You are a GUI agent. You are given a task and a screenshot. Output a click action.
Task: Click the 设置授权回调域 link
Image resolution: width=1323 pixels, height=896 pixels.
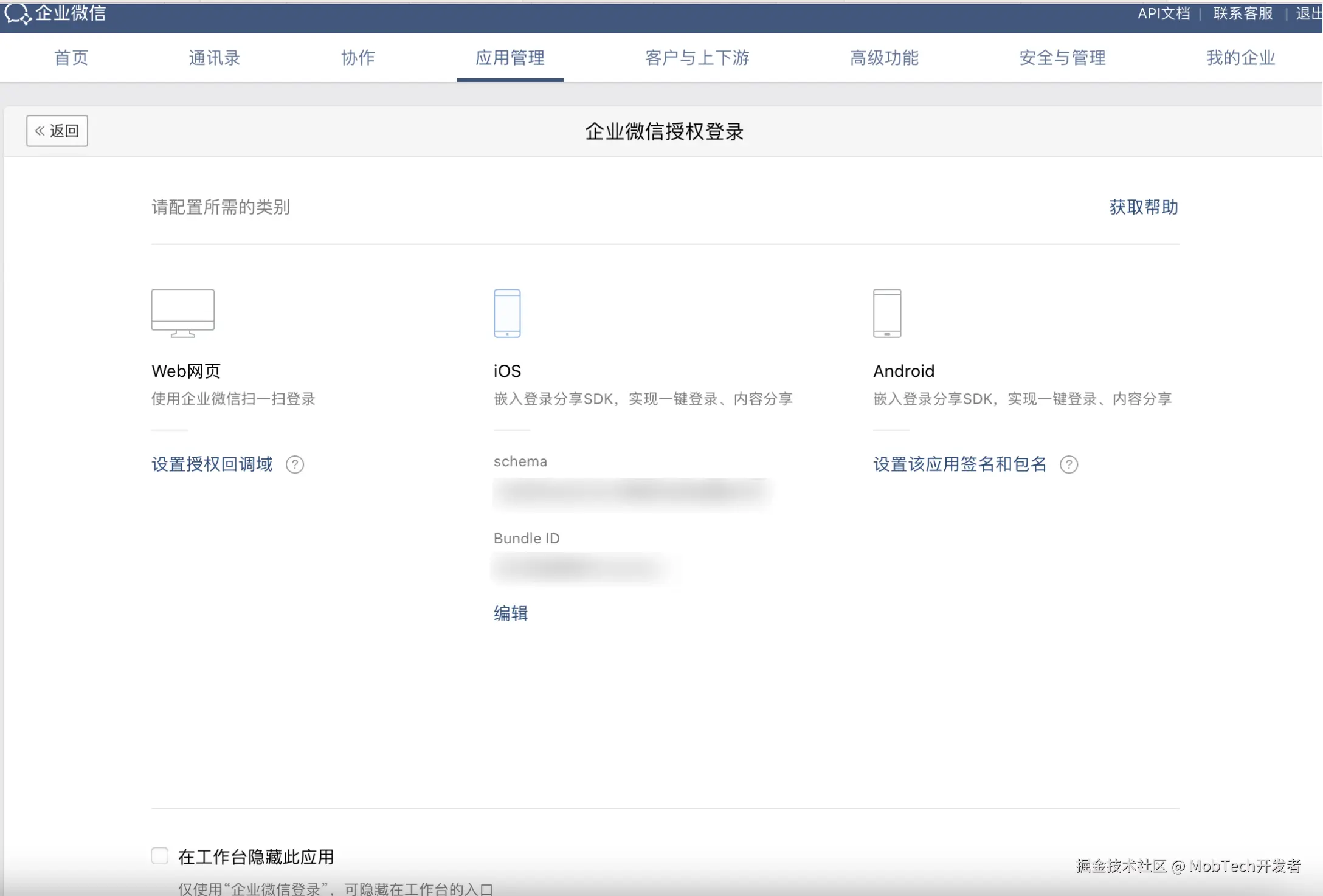212,464
